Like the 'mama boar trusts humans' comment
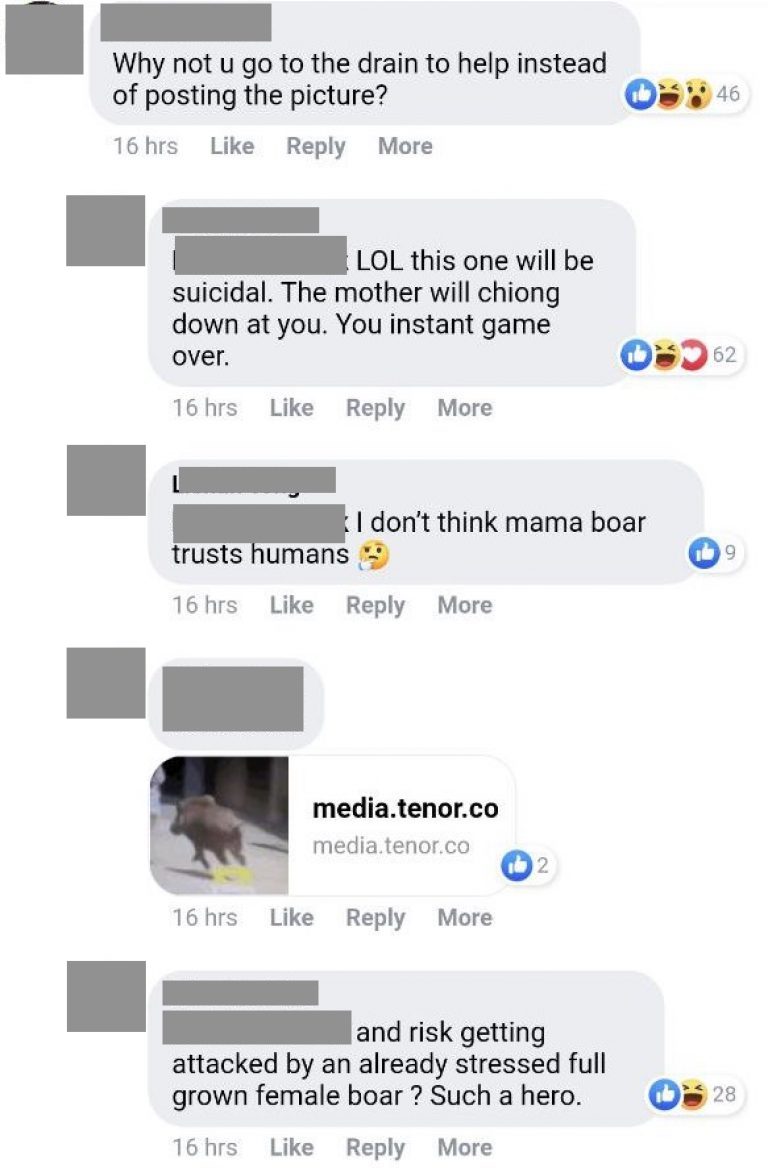This screenshot has height=1168, width=768. (291, 605)
